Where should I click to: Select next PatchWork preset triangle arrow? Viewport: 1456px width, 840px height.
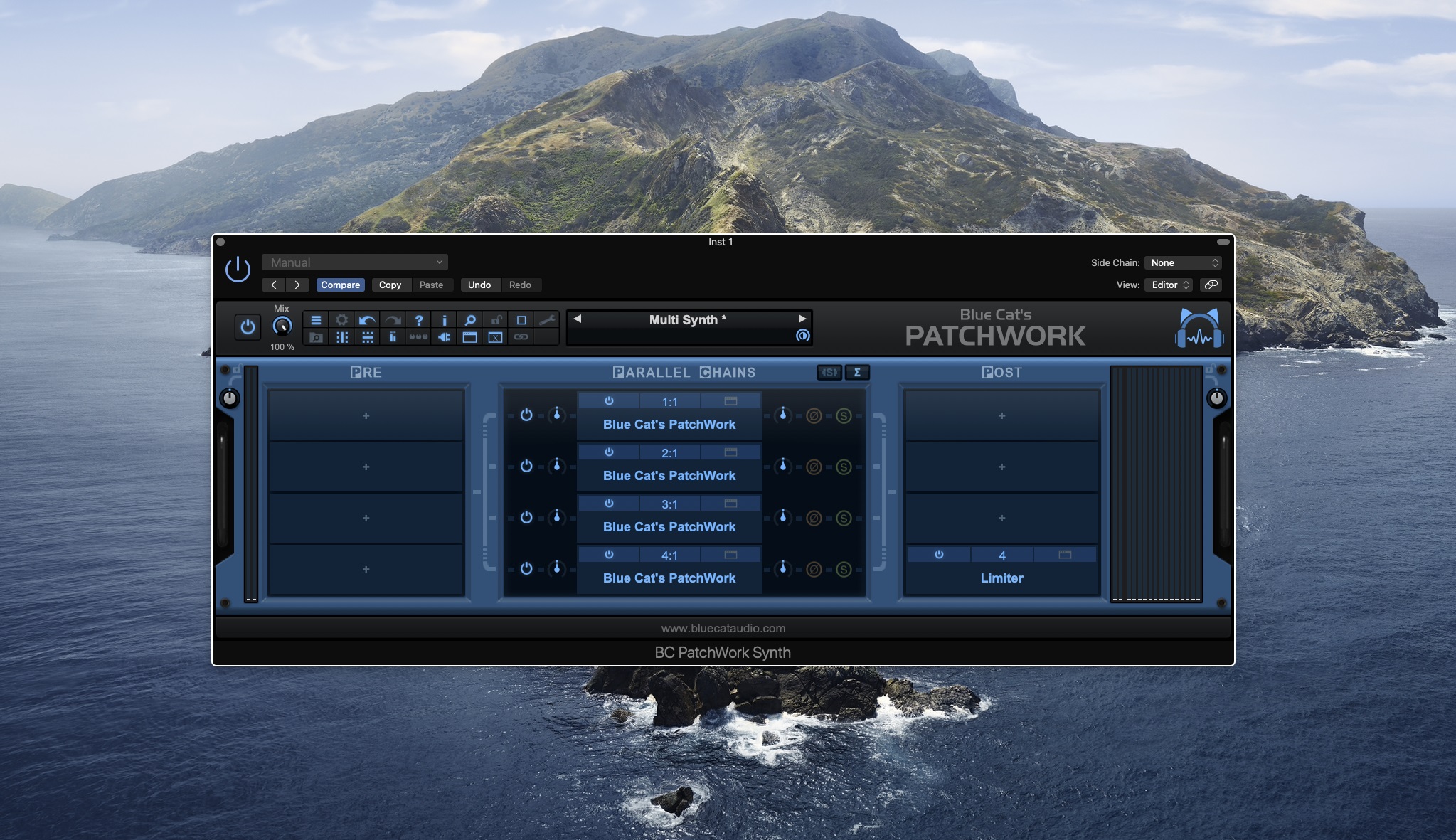[802, 319]
